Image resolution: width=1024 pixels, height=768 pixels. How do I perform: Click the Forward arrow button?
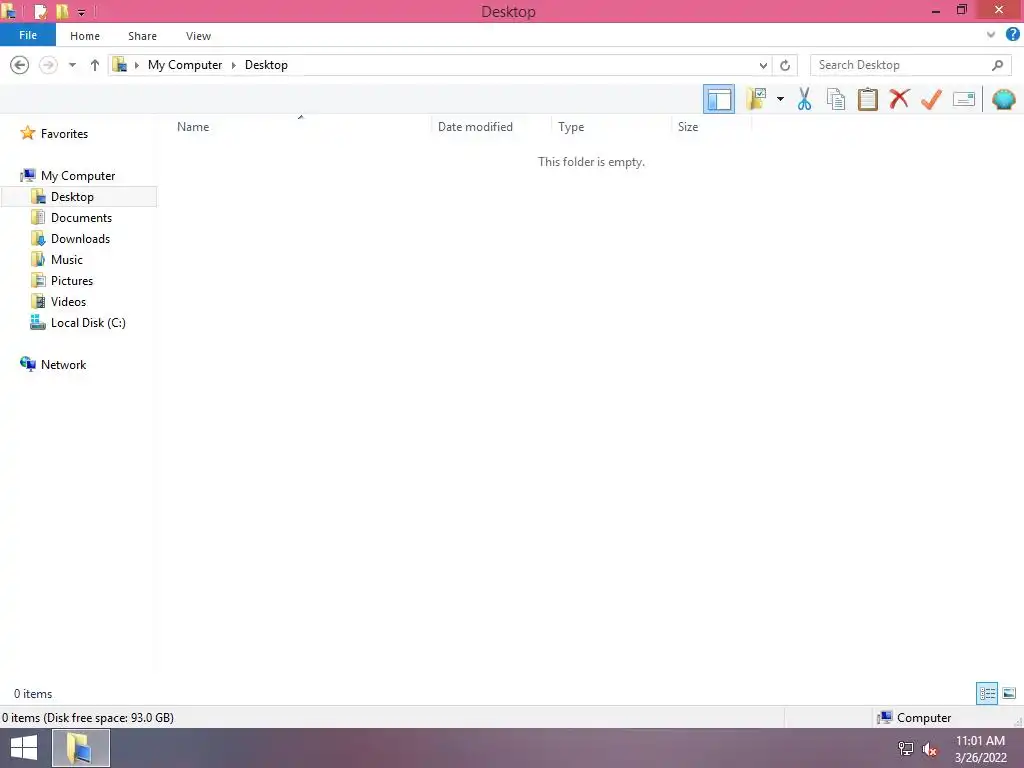pos(48,65)
